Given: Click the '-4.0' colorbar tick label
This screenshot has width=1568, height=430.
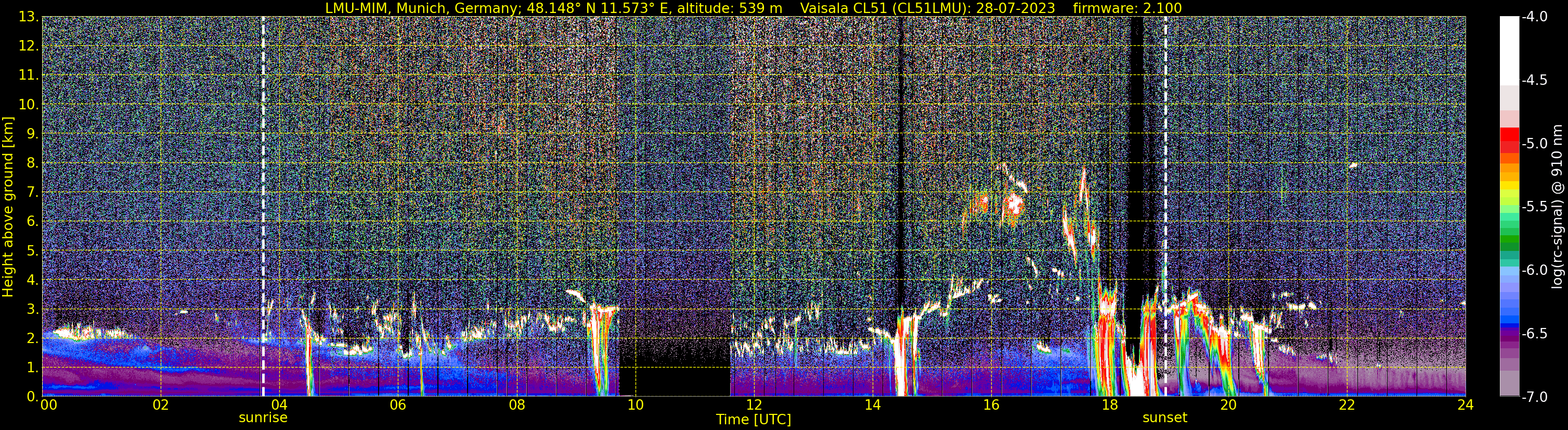Looking at the screenshot, I should point(1534,17).
